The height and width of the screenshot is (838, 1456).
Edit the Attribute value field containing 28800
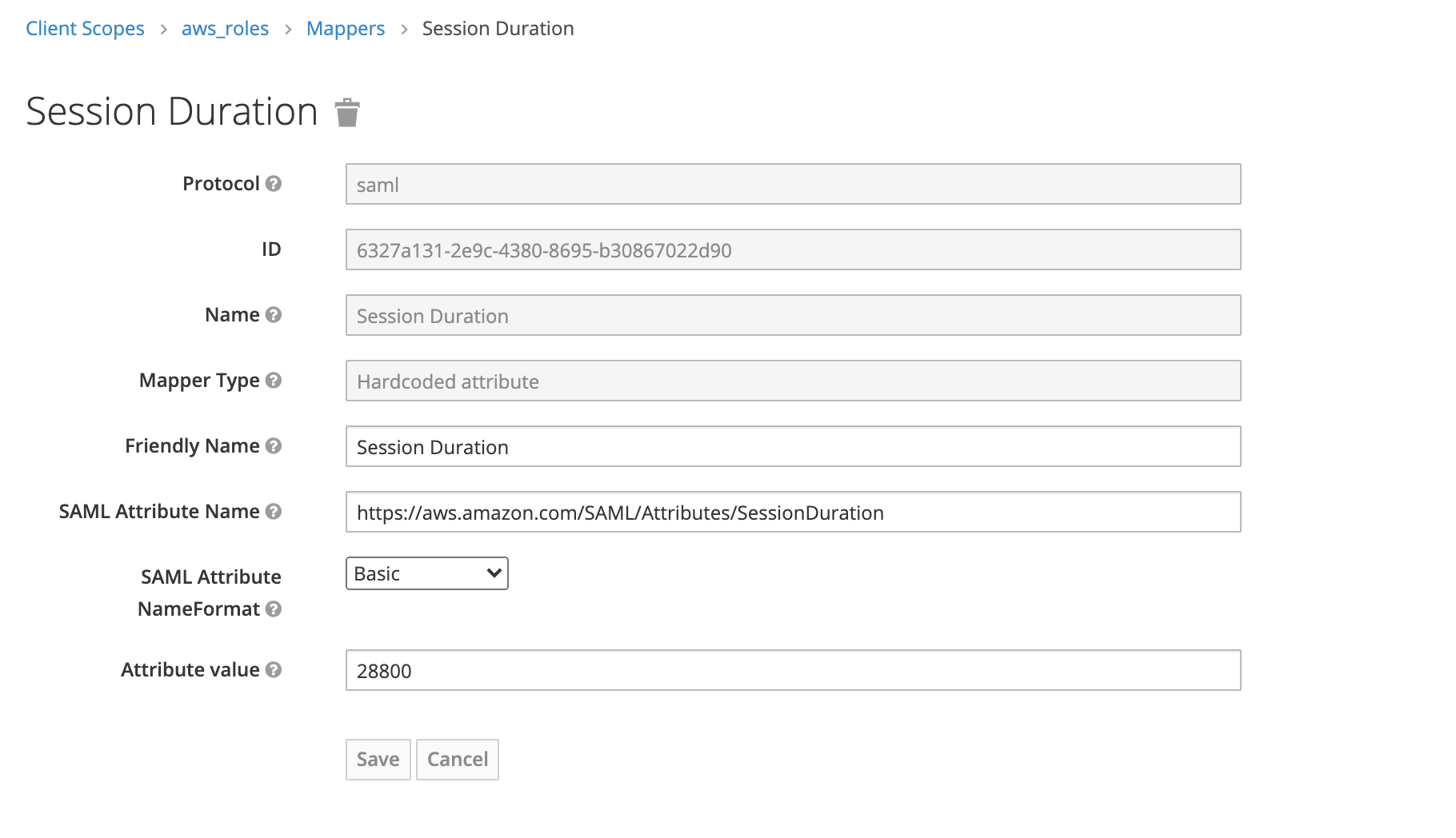point(794,670)
